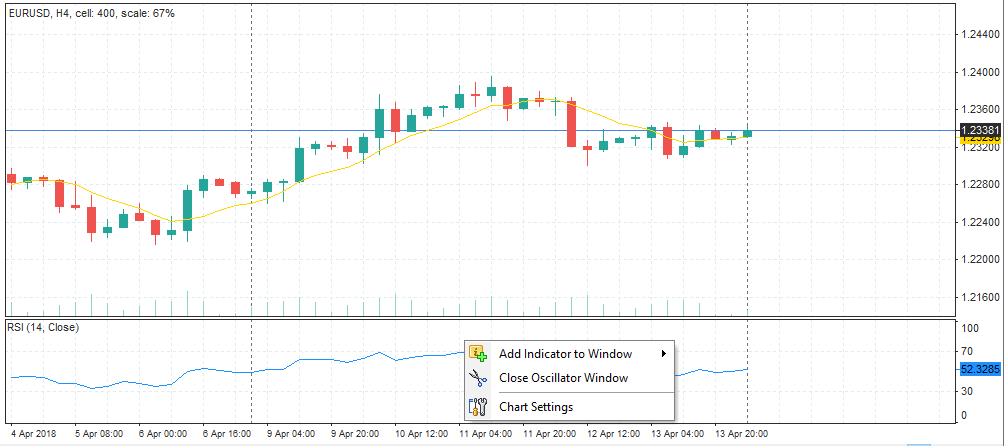1004x446 pixels.
Task: Click the 10 Apr 12:00 time label
Action: (x=421, y=434)
